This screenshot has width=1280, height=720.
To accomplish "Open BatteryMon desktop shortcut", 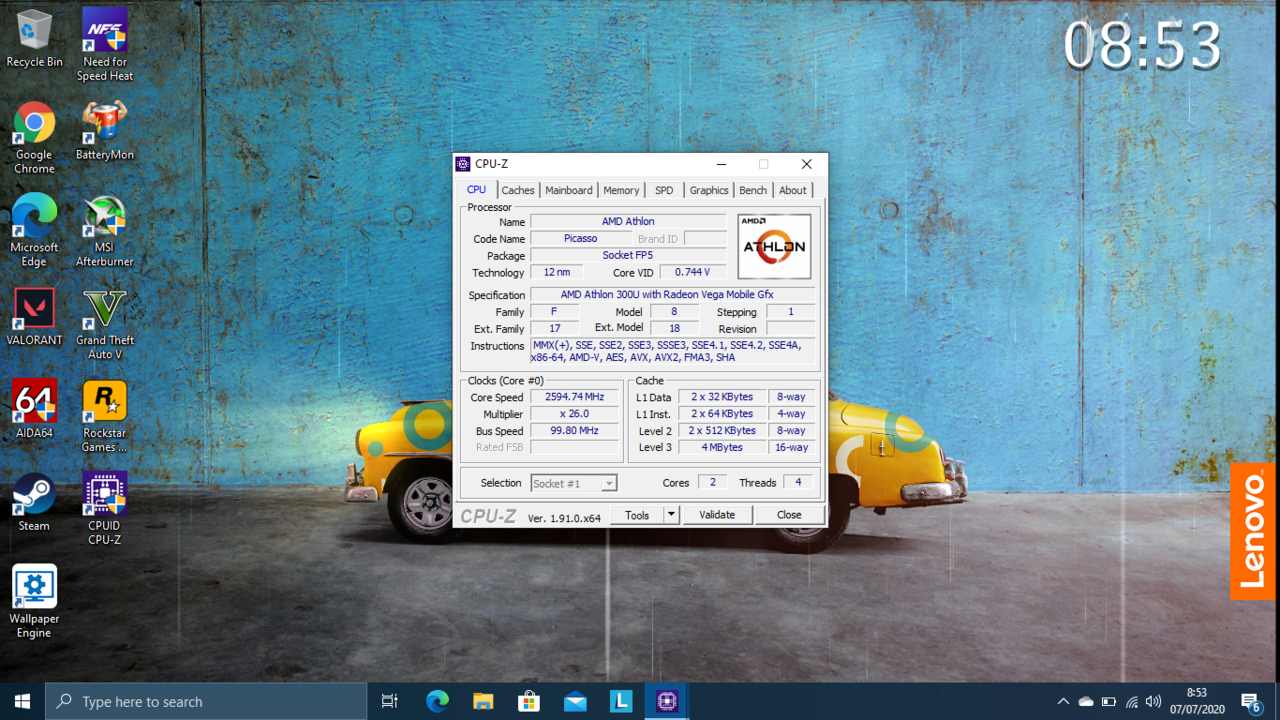I will pos(105,130).
